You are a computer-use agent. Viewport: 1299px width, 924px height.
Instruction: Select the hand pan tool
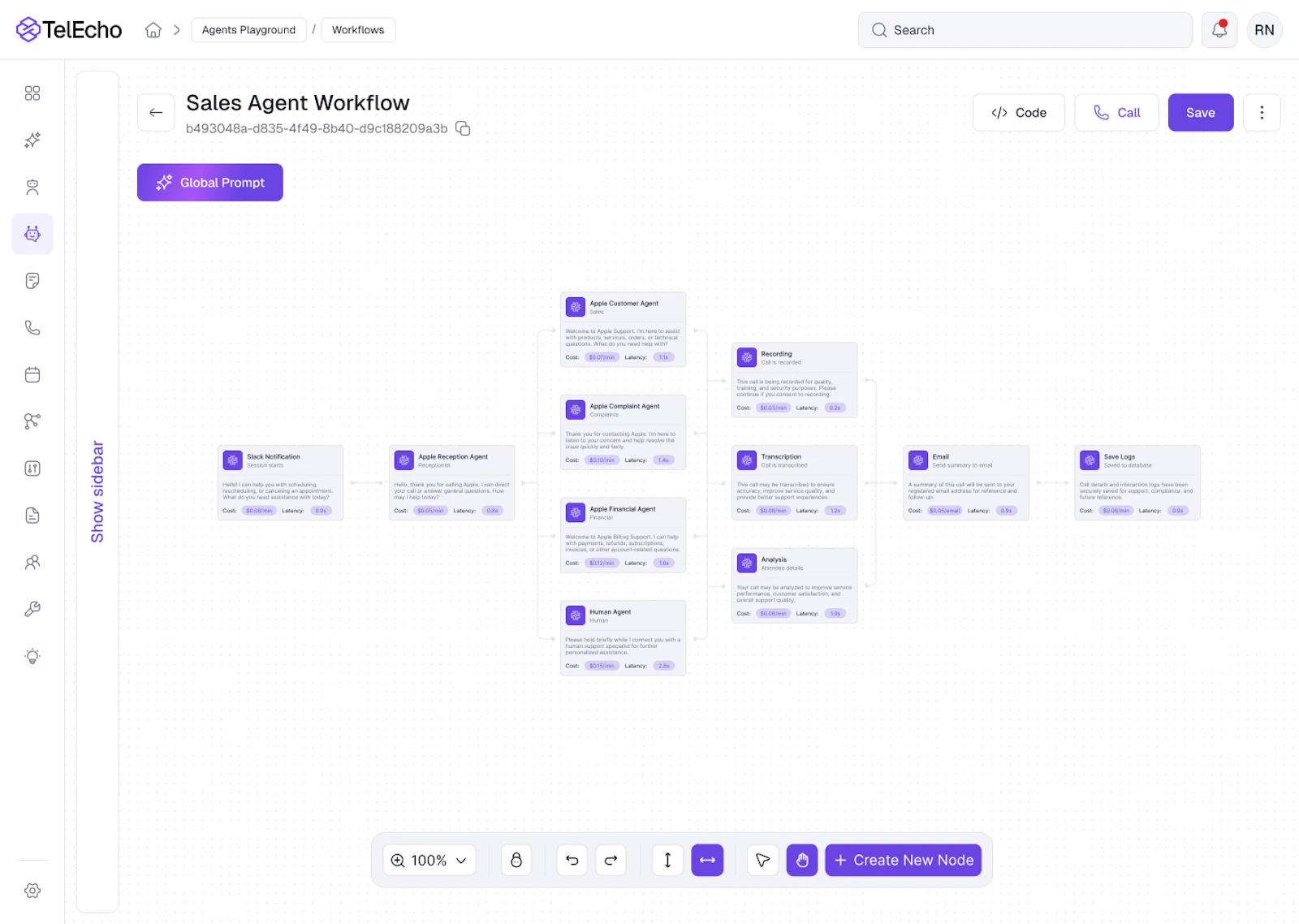coord(802,861)
